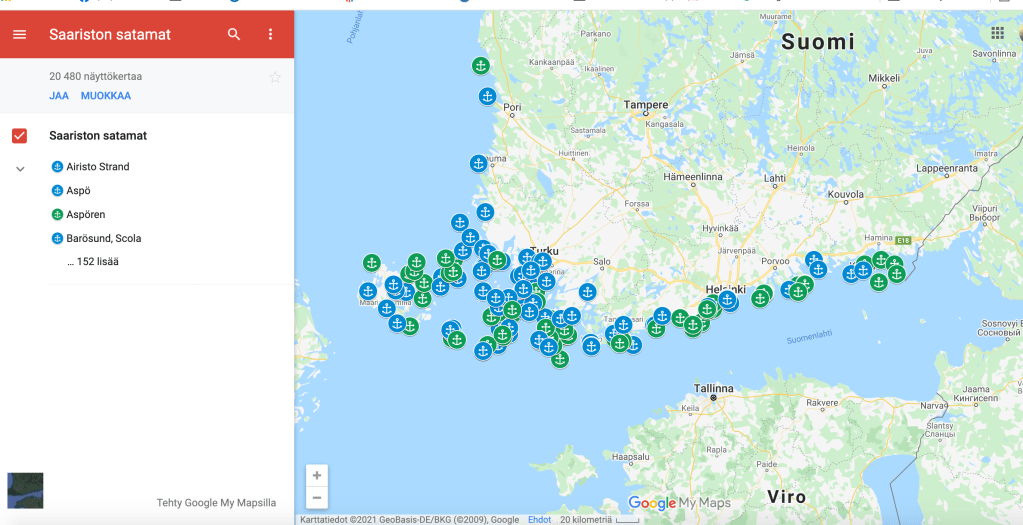Image resolution: width=1023 pixels, height=525 pixels.
Task: Uncheck the Saariston satamat layer checkbox
Action: click(x=19, y=136)
